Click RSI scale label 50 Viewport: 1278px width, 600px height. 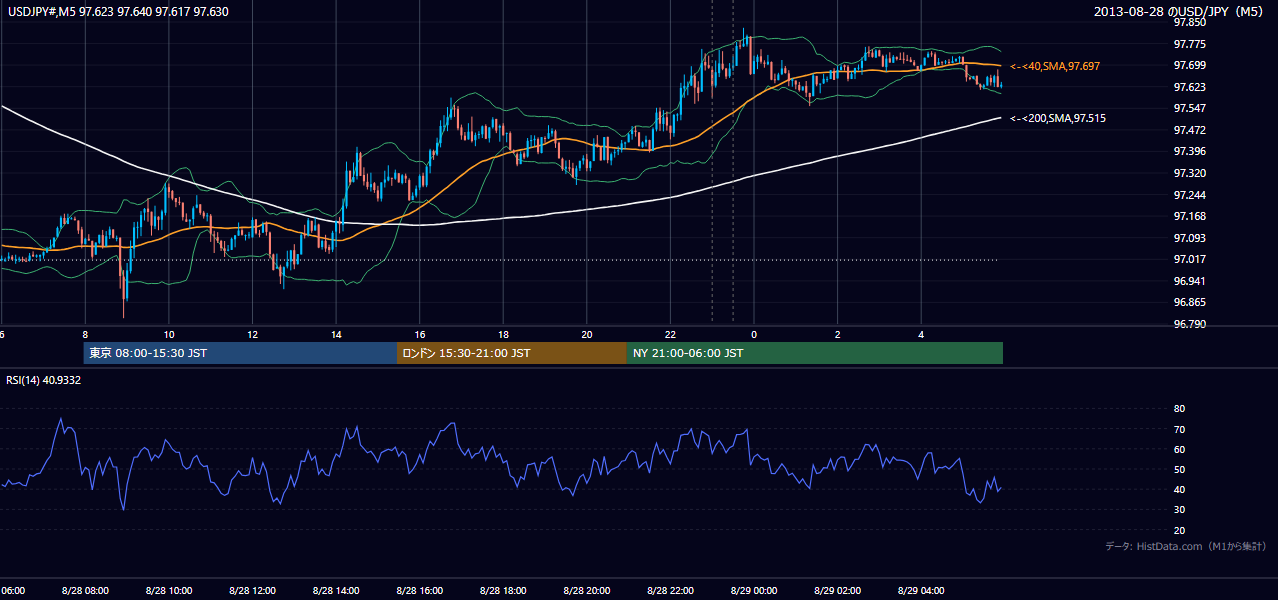1179,469
